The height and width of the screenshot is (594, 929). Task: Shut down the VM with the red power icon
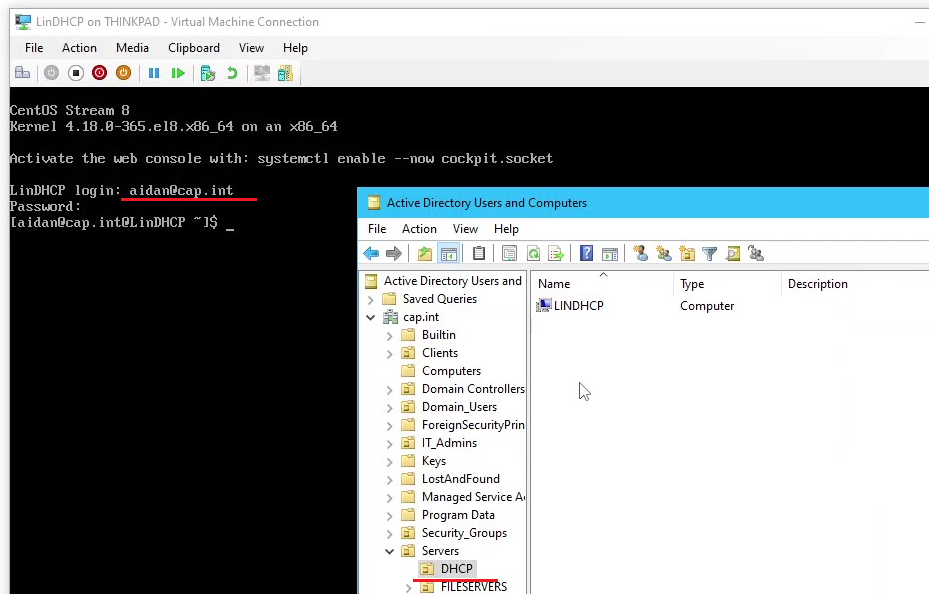(x=100, y=73)
